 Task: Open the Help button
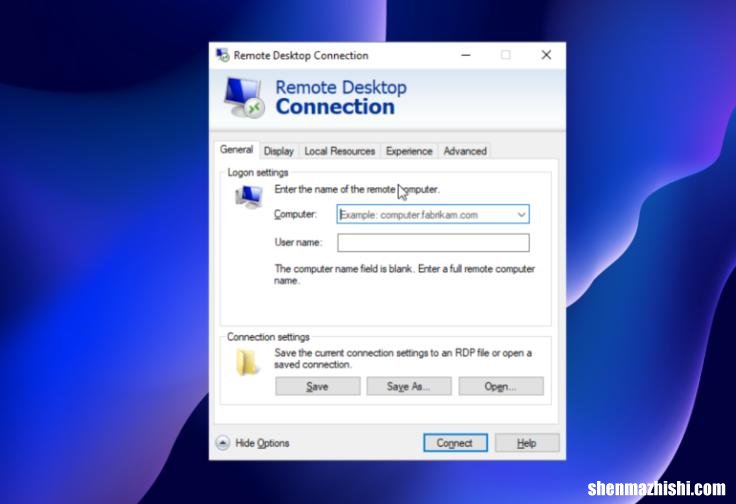point(527,443)
